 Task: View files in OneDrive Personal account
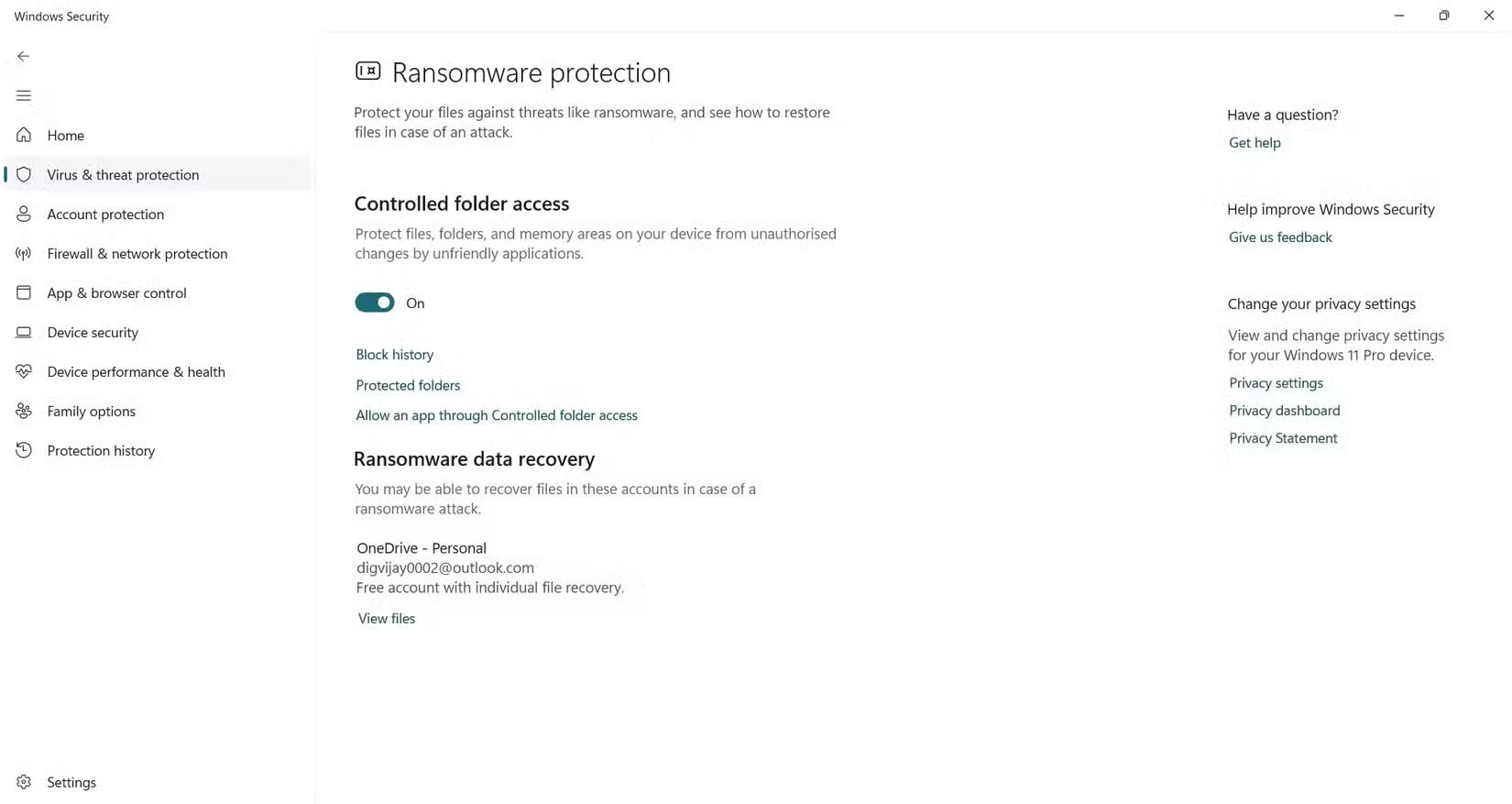[x=386, y=618]
